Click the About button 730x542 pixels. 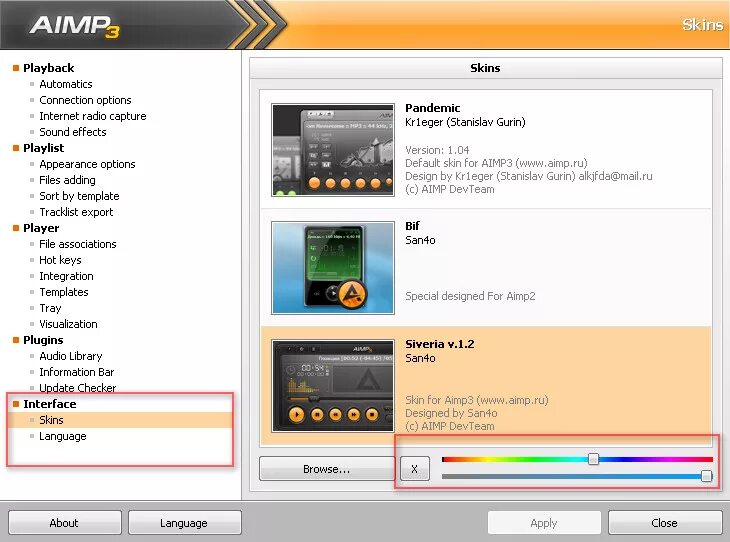(64, 523)
